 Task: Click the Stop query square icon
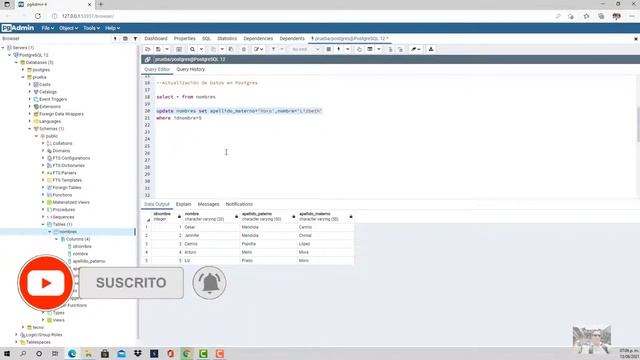329,49
